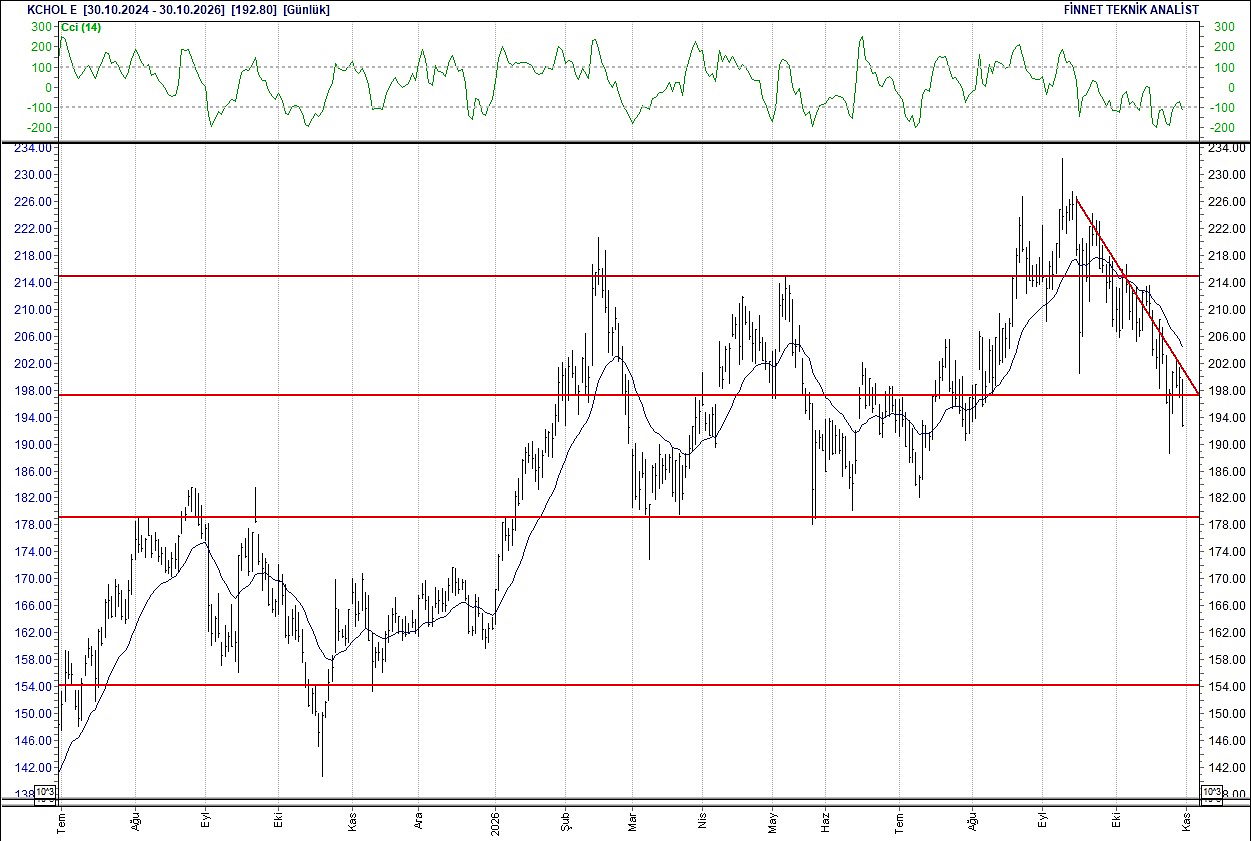Select the date range 30.10.2024 - 30.10.2026 label
The image size is (1251, 841).
coord(155,9)
